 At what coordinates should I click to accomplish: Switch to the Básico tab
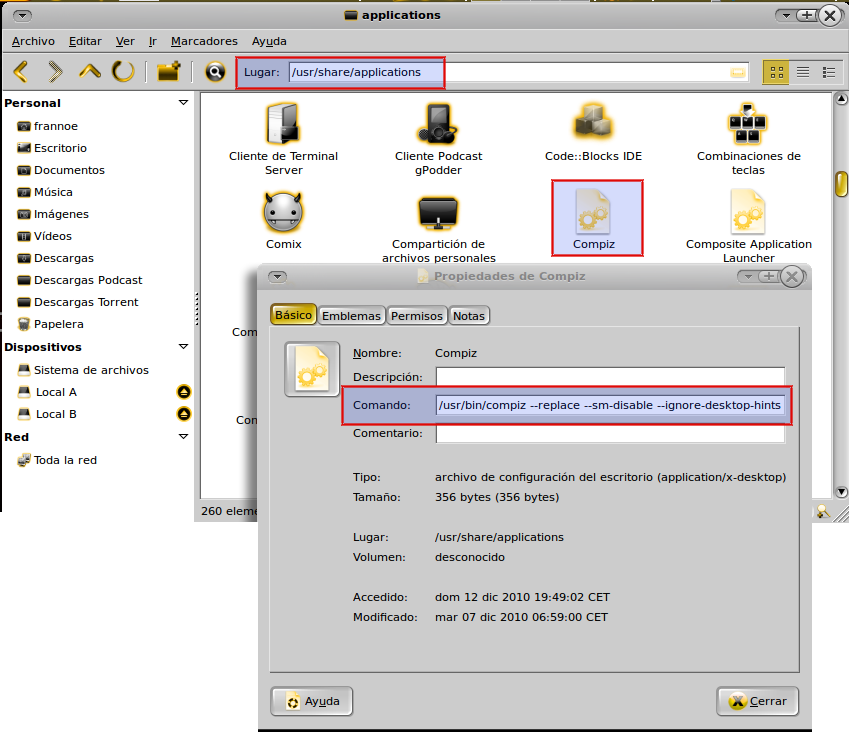coord(293,315)
